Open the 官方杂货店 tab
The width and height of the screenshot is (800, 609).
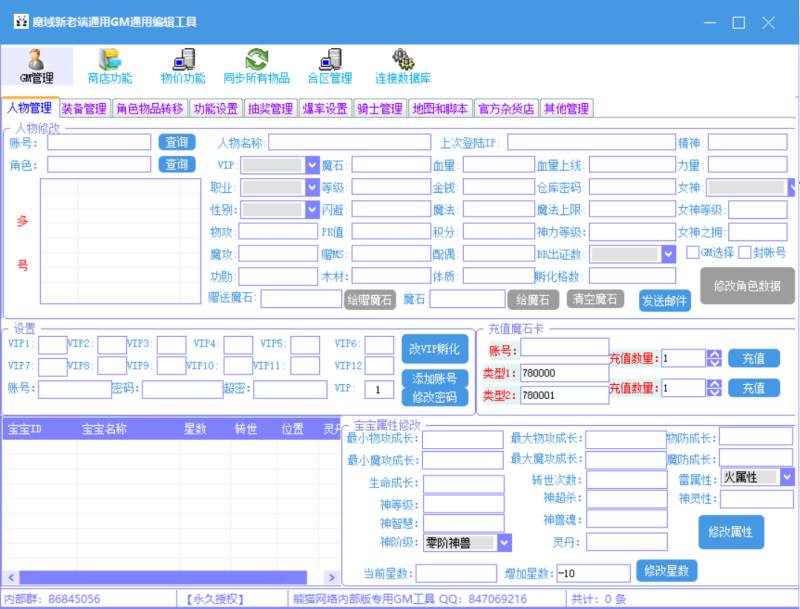506,109
